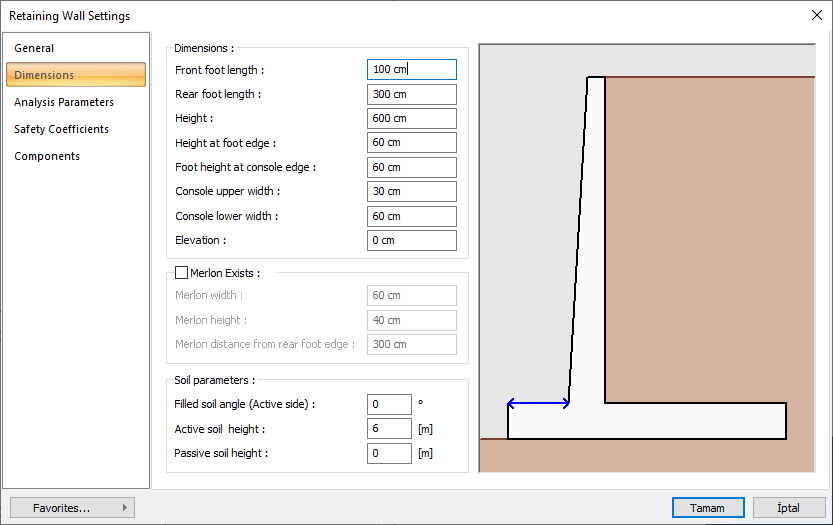
Task: Click the Filled soil angle field
Action: (389, 404)
